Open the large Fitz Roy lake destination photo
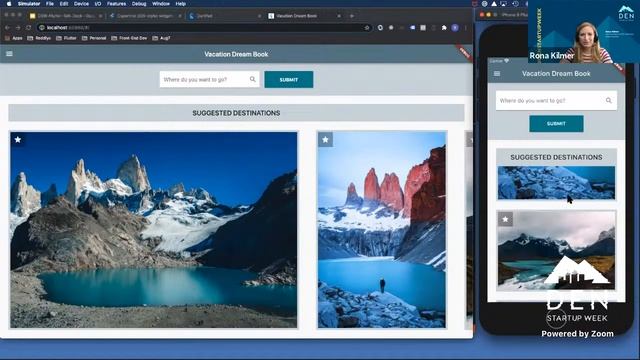Screen dimensions: 640x360 coord(154,230)
